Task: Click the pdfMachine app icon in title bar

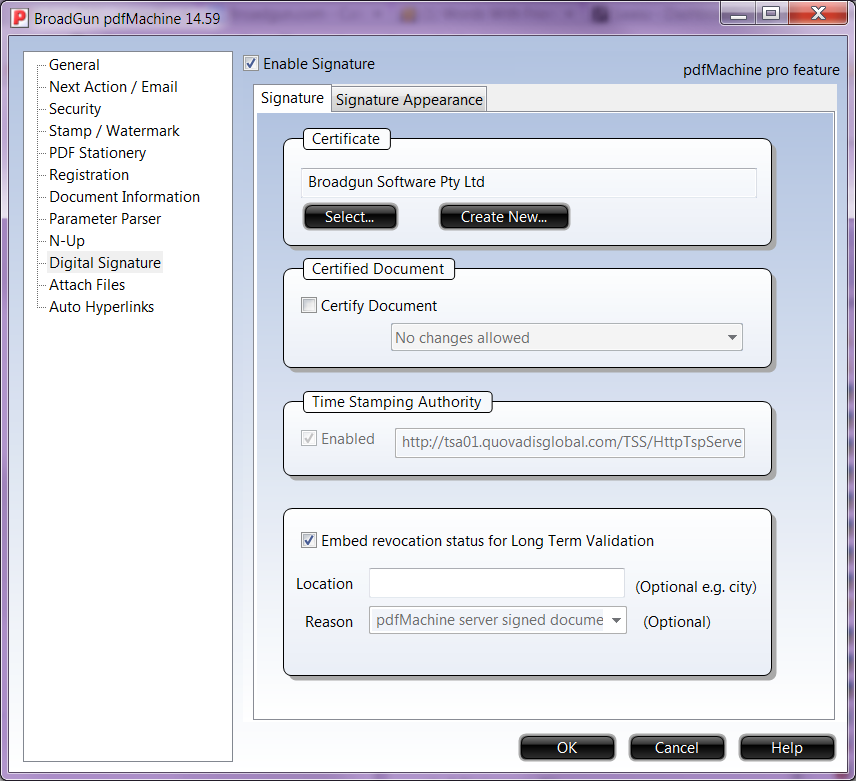Action: pos(18,18)
